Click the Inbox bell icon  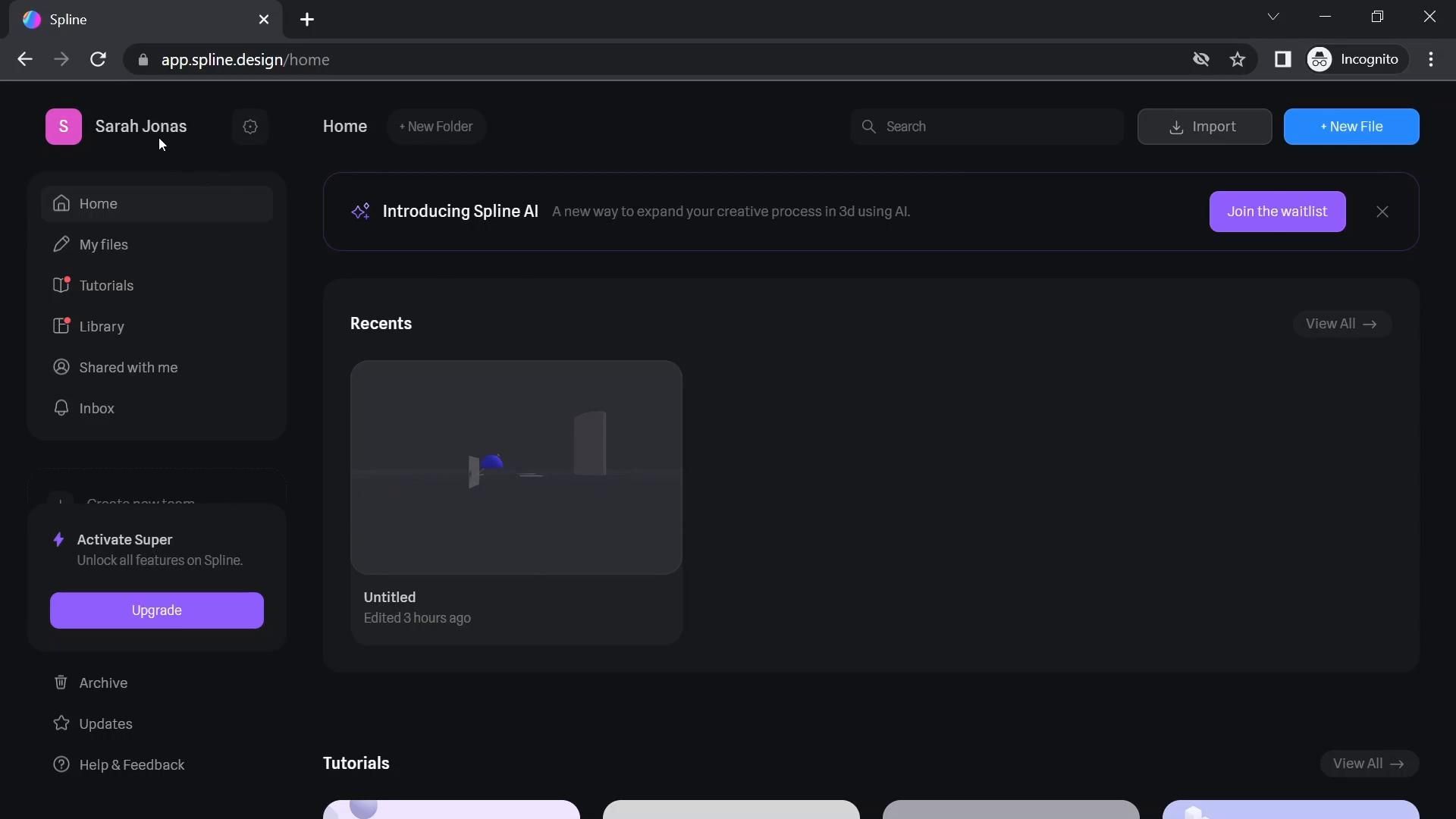click(61, 408)
